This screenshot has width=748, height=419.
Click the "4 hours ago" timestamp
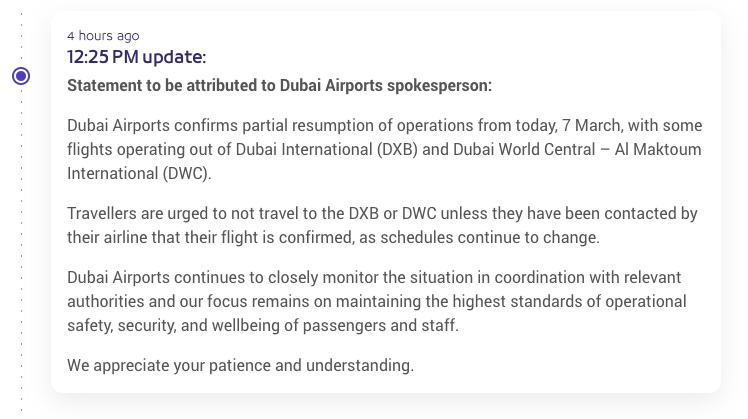pyautogui.click(x=103, y=36)
